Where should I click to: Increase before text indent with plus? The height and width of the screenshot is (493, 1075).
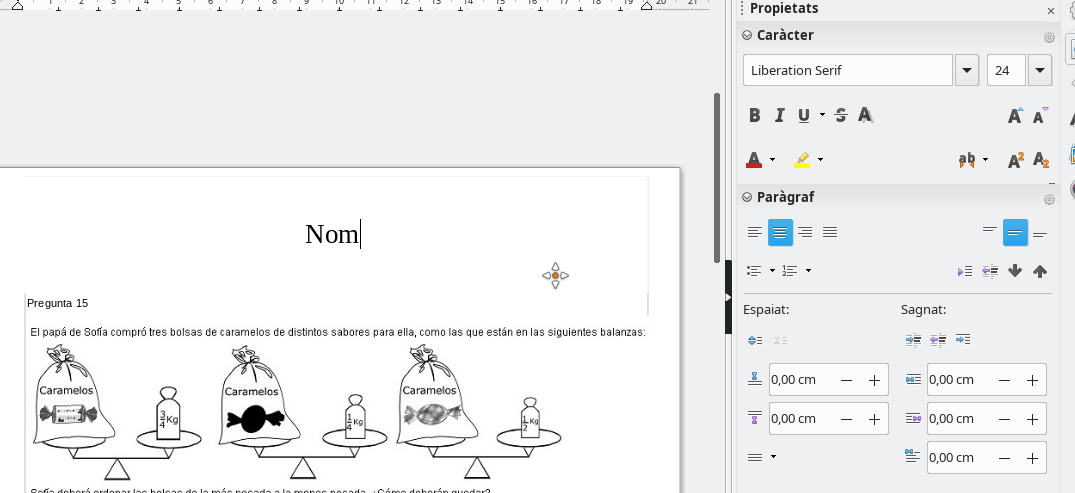[1032, 380]
